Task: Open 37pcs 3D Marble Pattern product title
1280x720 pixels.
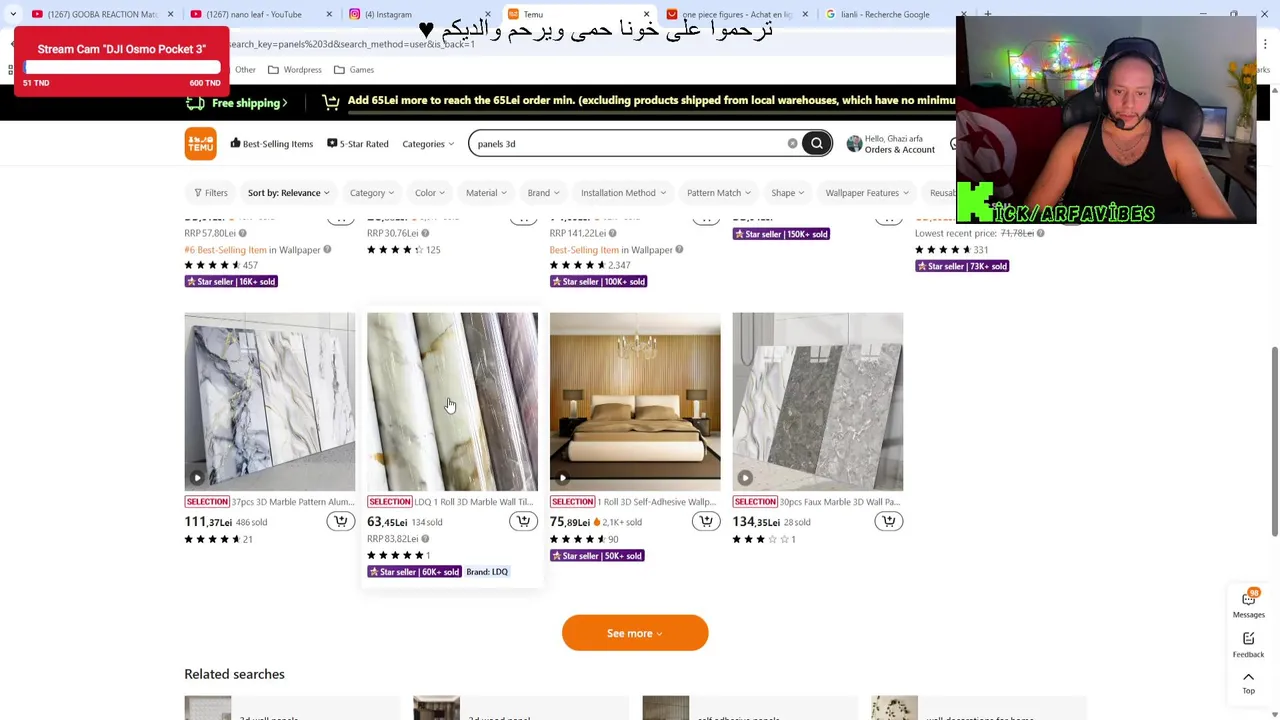Action: [x=292, y=502]
